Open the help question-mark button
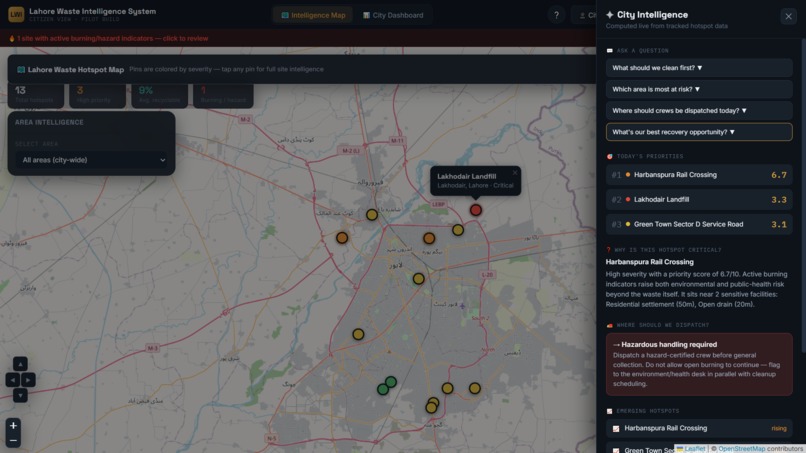The image size is (806, 453). (556, 15)
